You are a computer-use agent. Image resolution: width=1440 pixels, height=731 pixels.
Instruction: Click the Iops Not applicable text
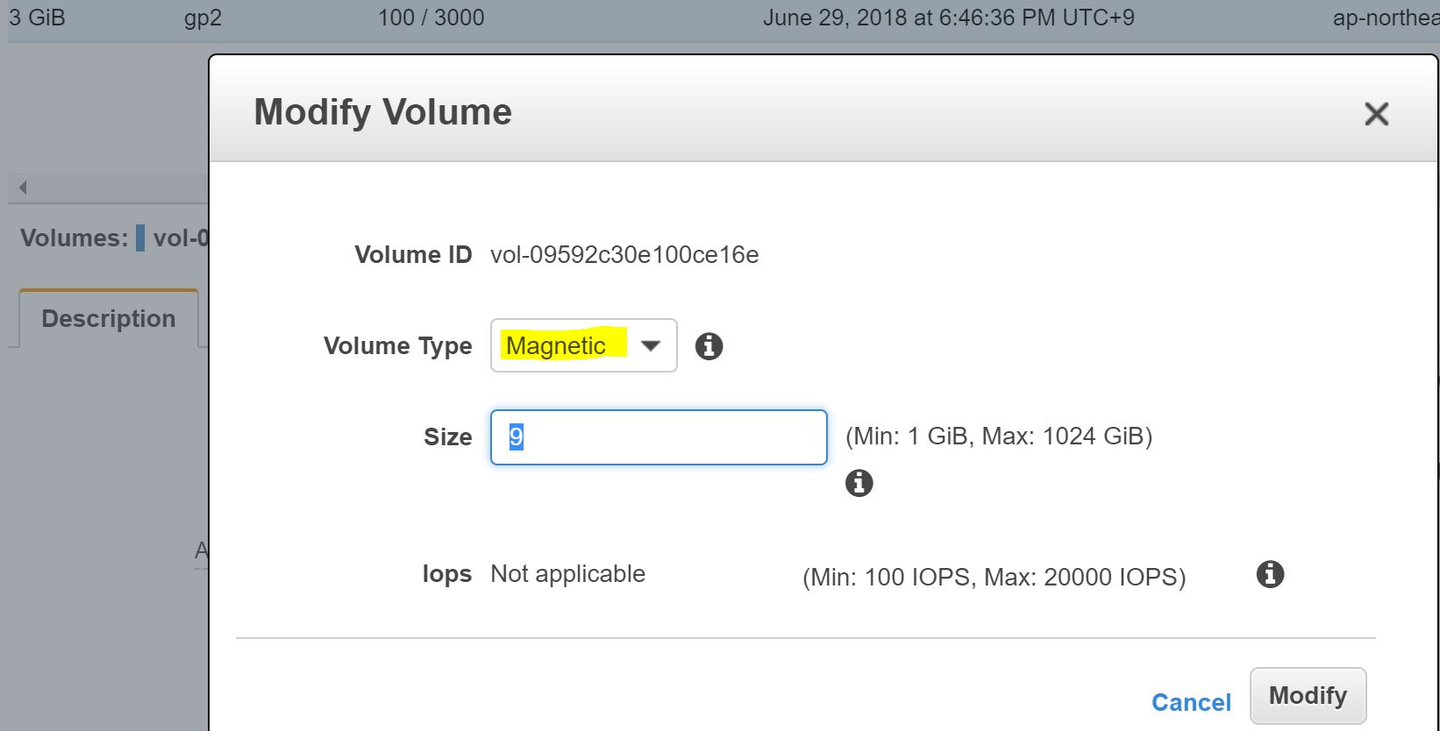click(567, 574)
